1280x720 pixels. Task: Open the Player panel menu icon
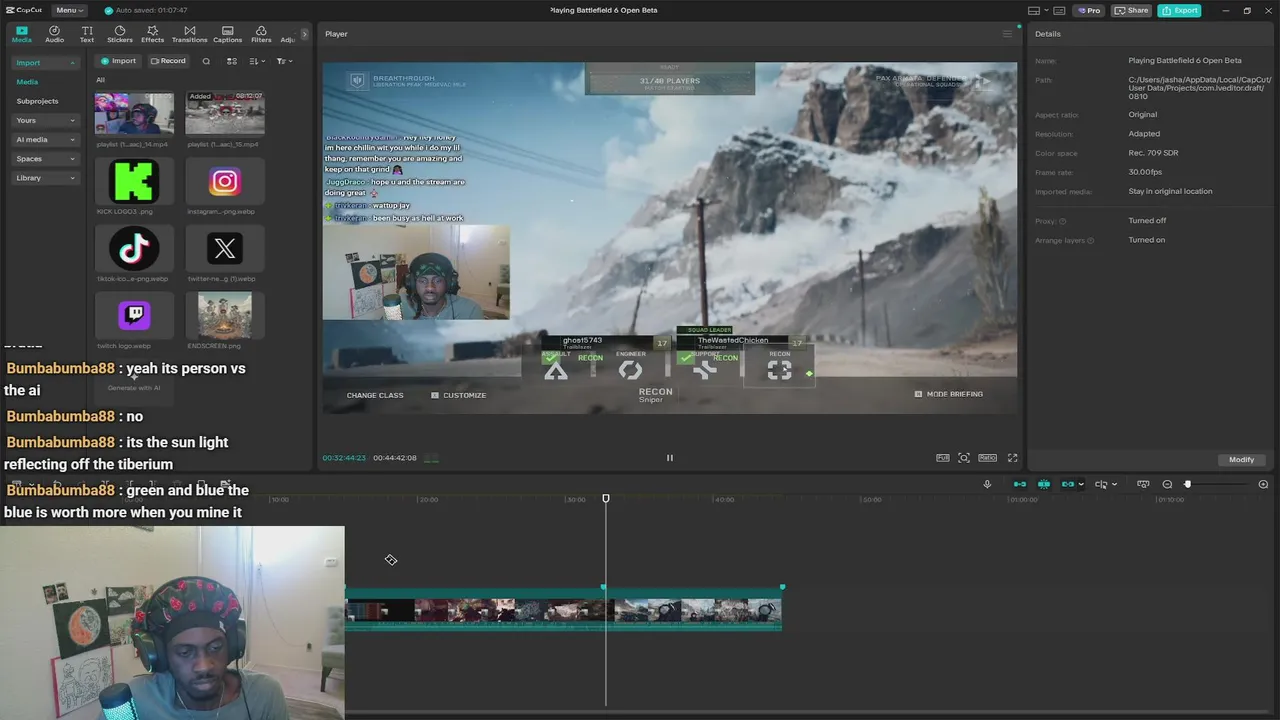[x=1007, y=34]
